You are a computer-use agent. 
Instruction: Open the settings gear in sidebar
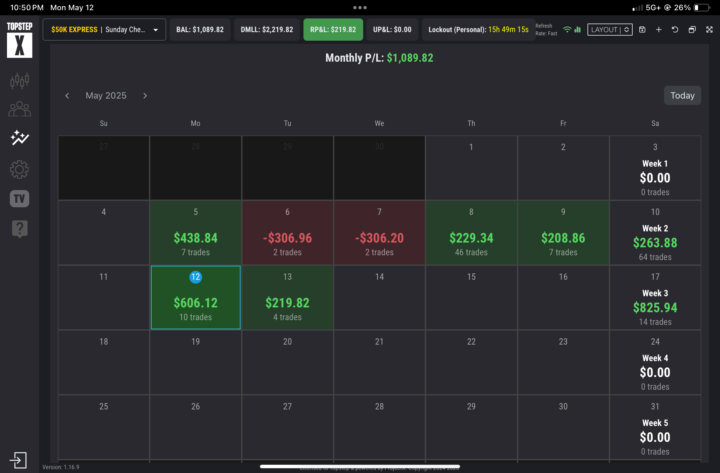(x=19, y=169)
